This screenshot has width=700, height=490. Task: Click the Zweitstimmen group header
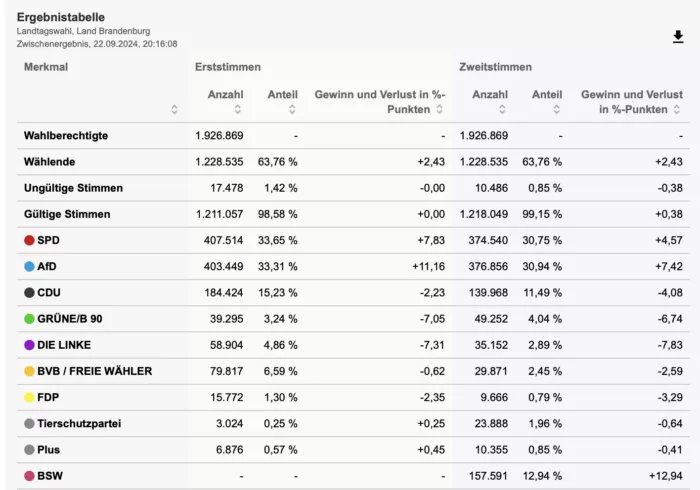pyautogui.click(x=495, y=67)
